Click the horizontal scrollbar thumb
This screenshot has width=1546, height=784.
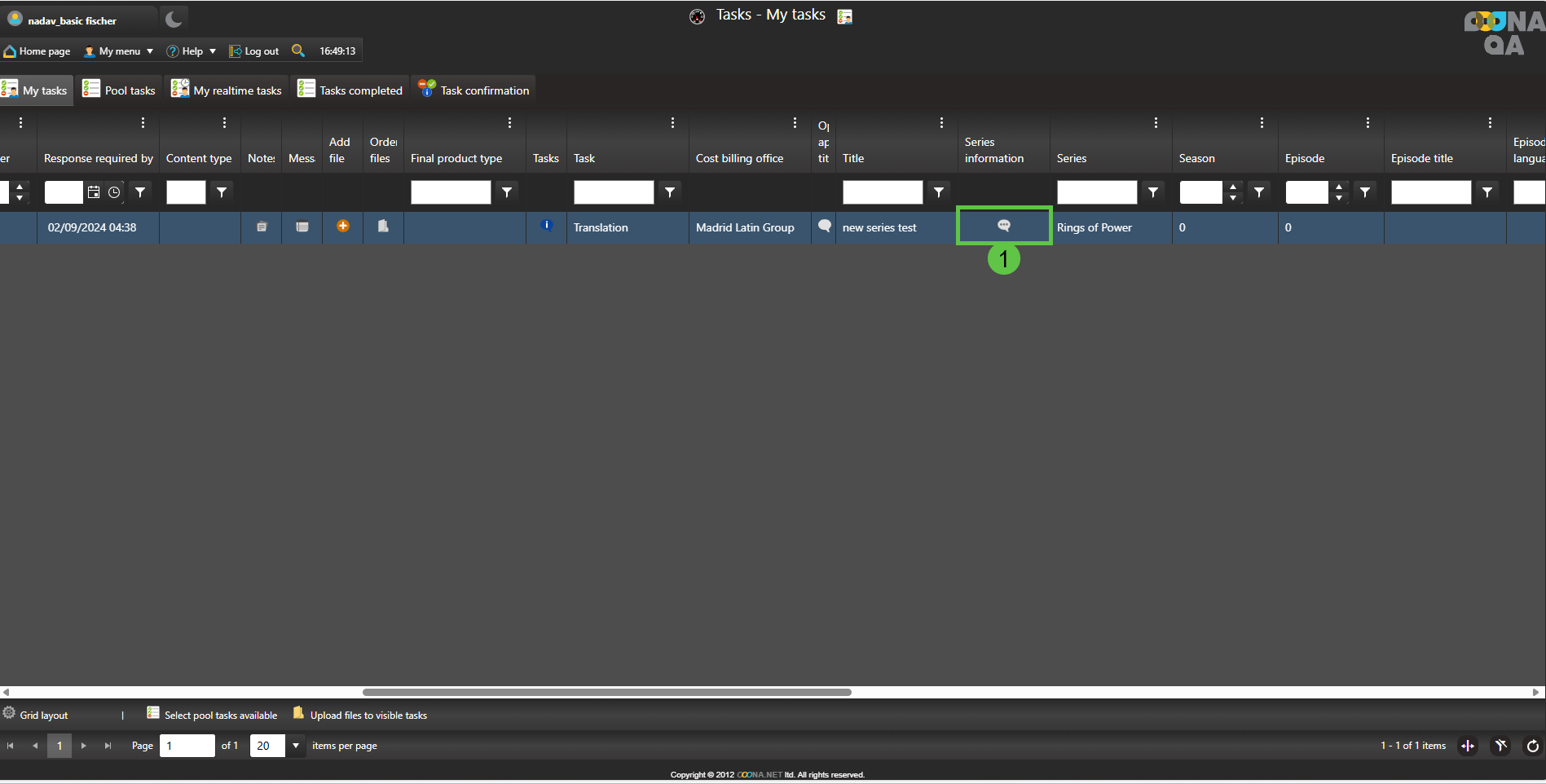(x=606, y=692)
